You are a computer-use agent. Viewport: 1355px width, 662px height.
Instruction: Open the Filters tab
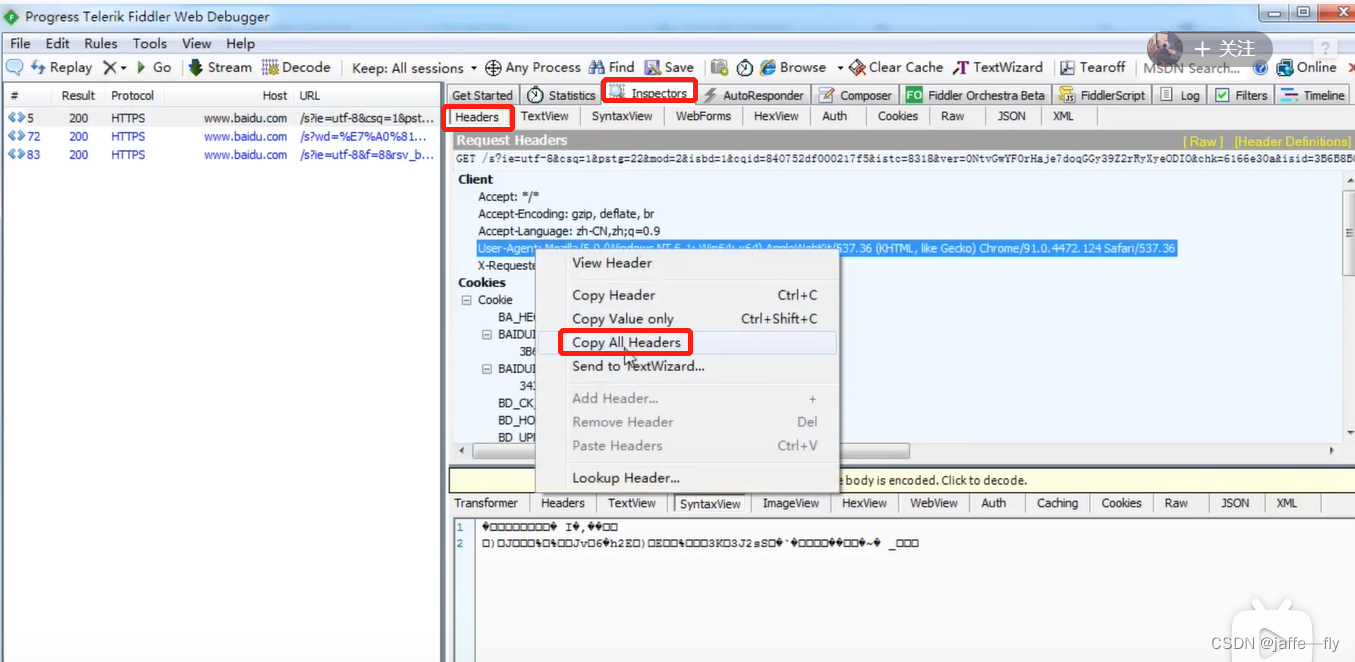point(1241,95)
